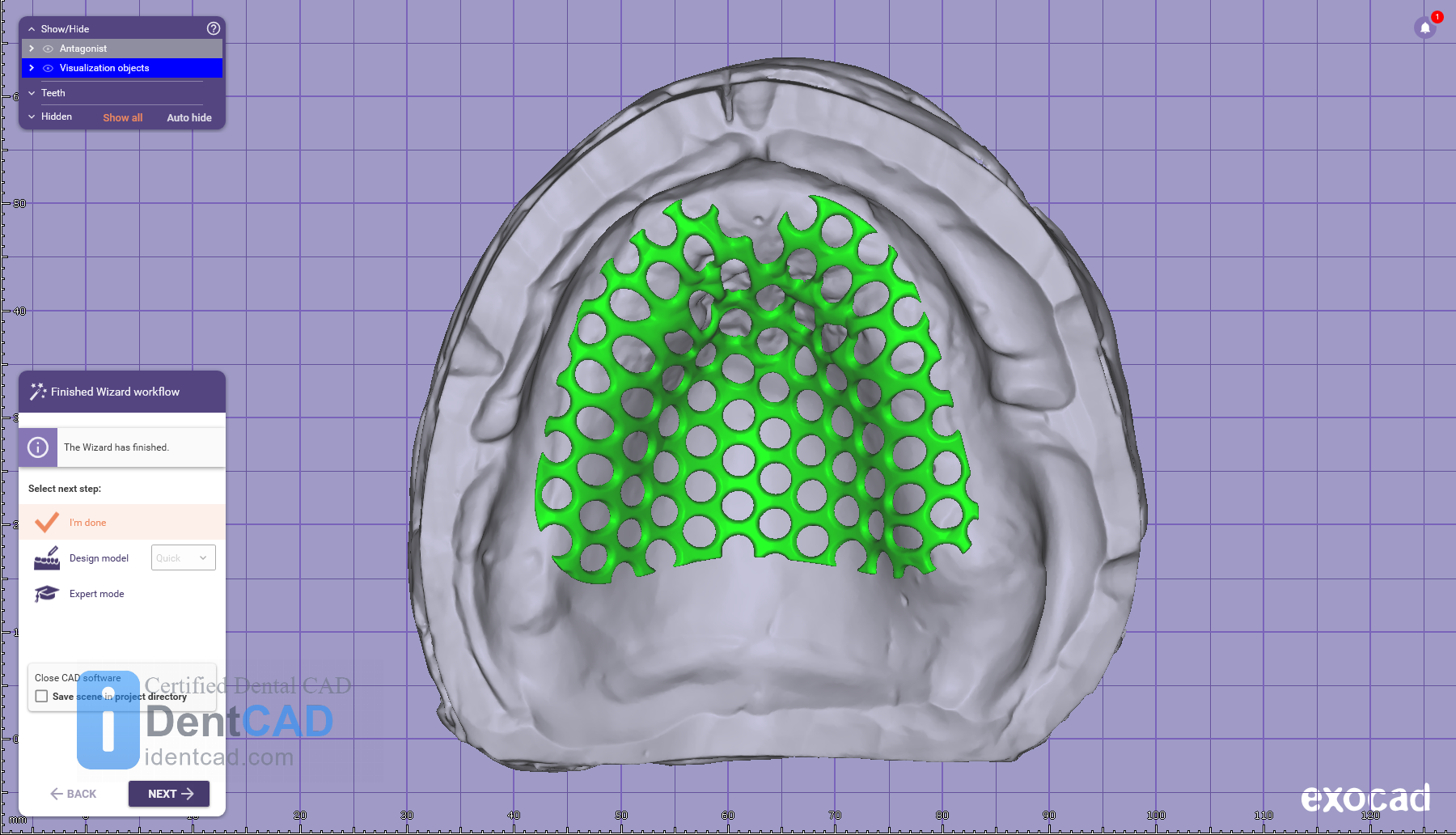1456x835 pixels.
Task: Click the BACK button
Action: tap(74, 794)
